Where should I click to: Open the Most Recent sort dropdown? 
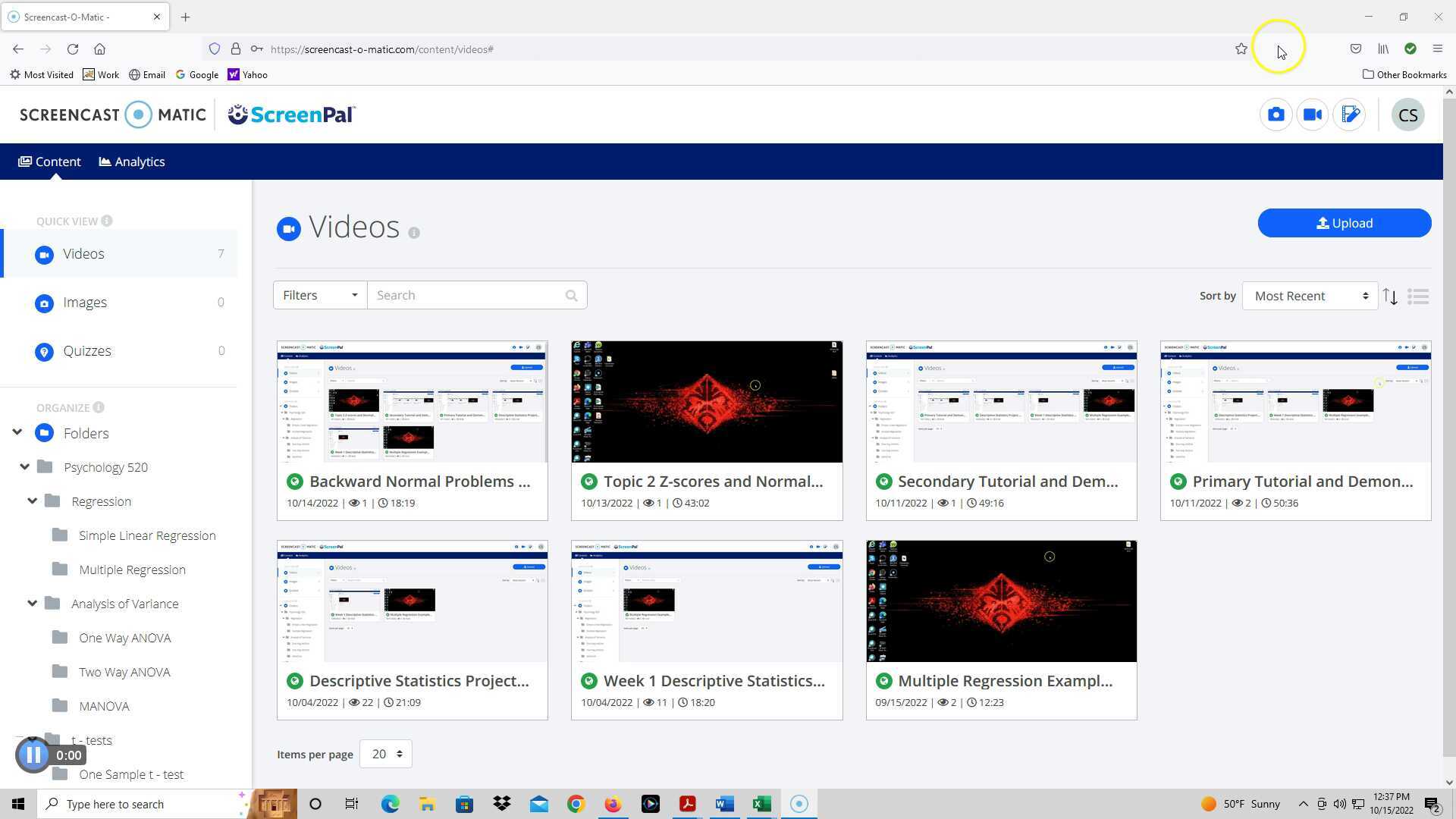[1310, 297]
